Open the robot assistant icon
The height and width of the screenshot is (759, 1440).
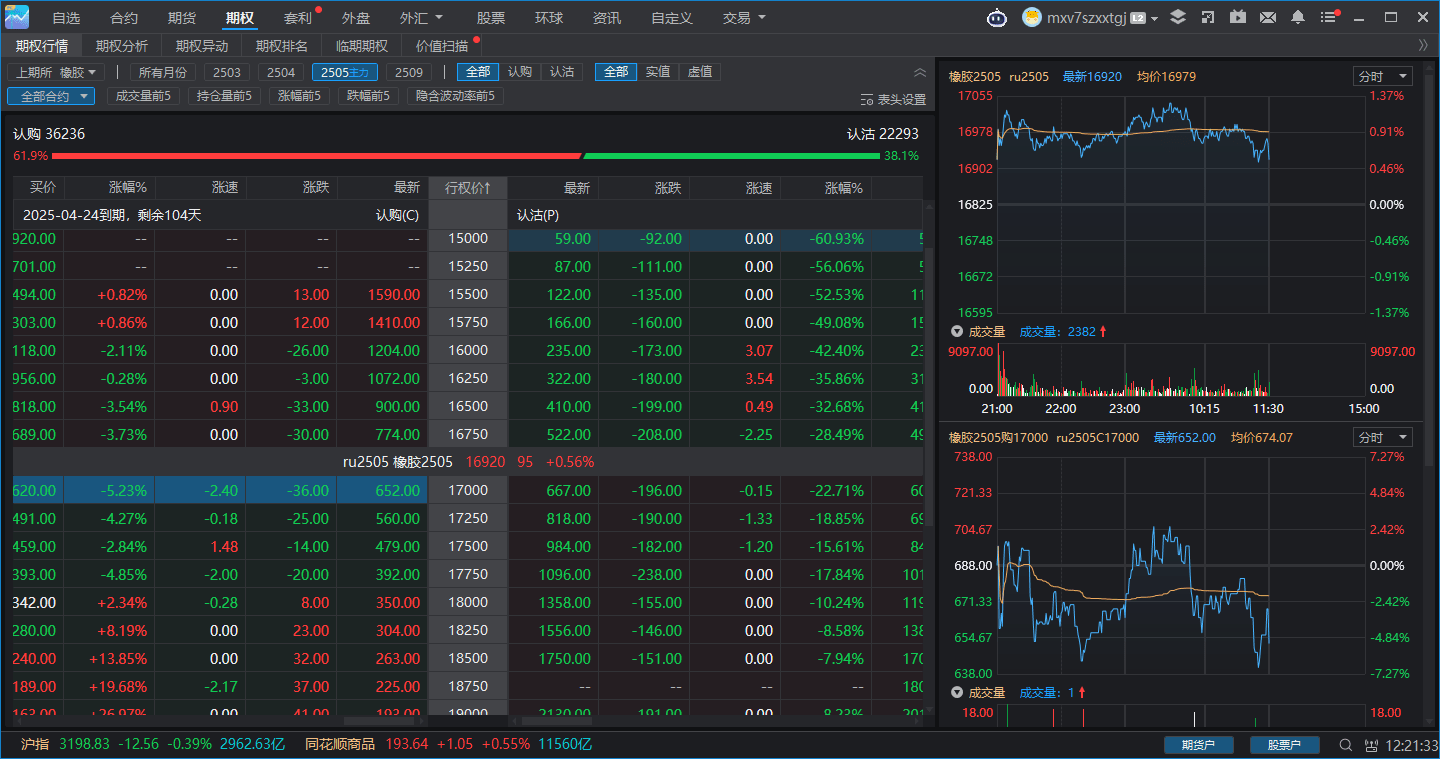coord(997,17)
